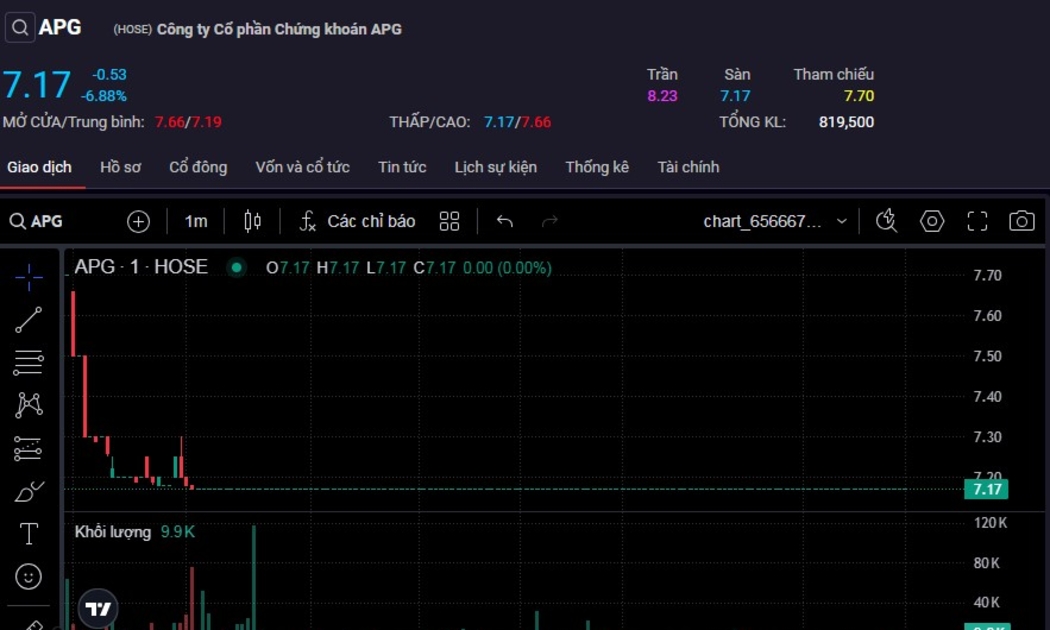Click the APG symbol search field in chart toolbar
Screen dimensions: 1050x630
coord(50,221)
